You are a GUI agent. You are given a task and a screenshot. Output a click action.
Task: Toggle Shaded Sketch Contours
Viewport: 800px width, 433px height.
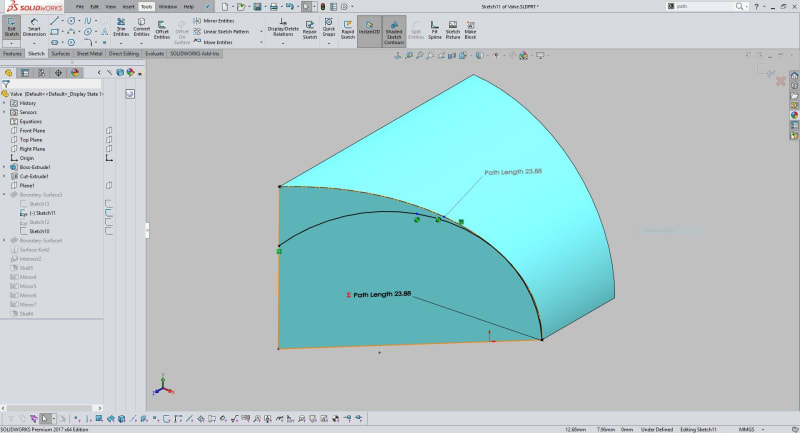pyautogui.click(x=394, y=32)
